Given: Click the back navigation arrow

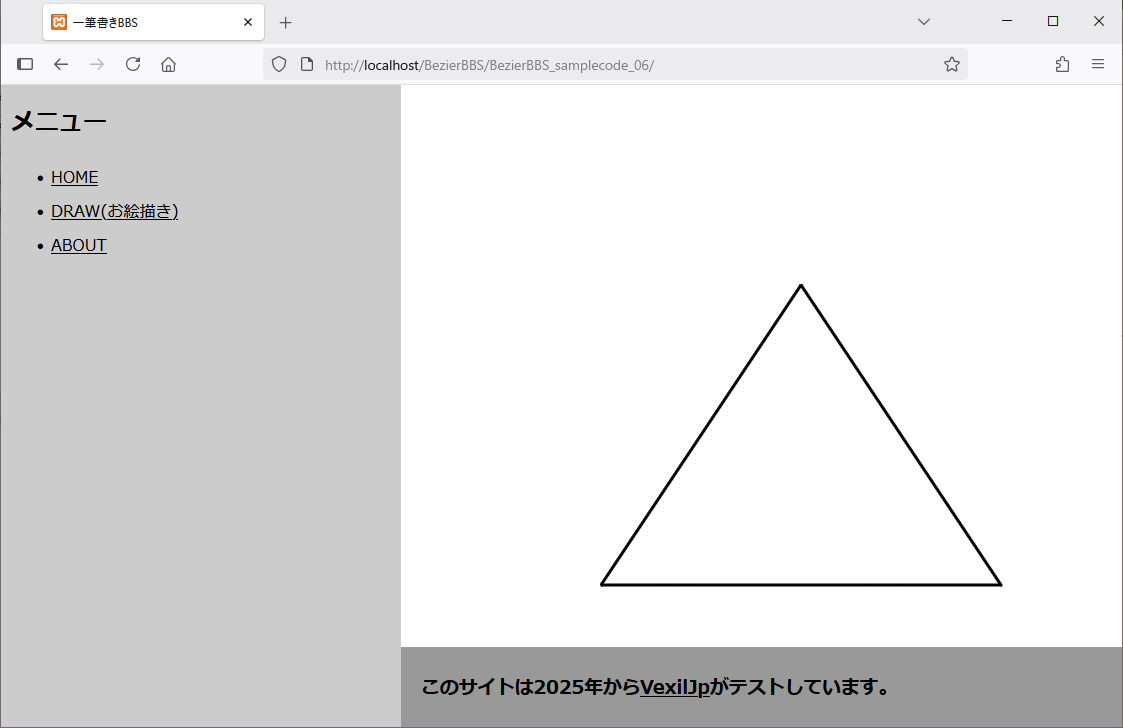Looking at the screenshot, I should point(61,64).
